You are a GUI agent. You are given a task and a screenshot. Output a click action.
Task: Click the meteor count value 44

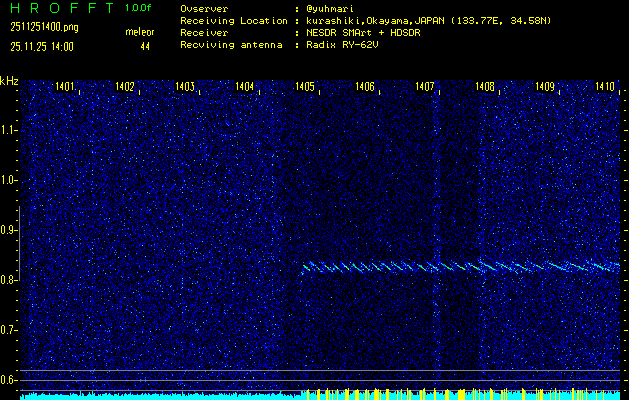click(x=145, y=46)
